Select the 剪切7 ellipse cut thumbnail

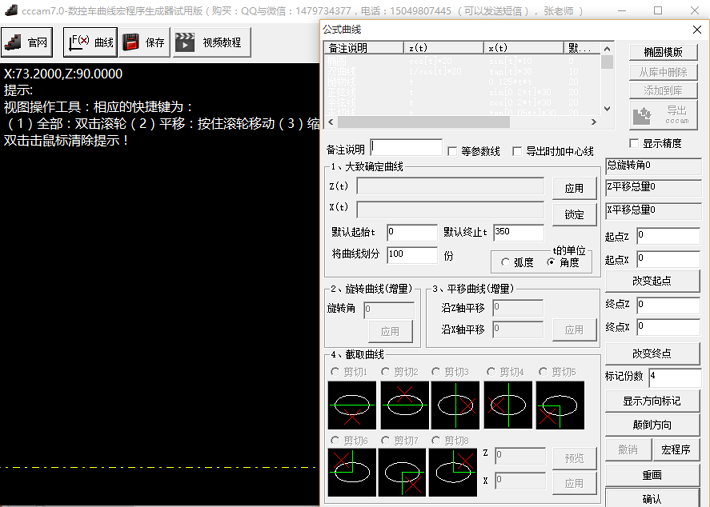coord(402,472)
